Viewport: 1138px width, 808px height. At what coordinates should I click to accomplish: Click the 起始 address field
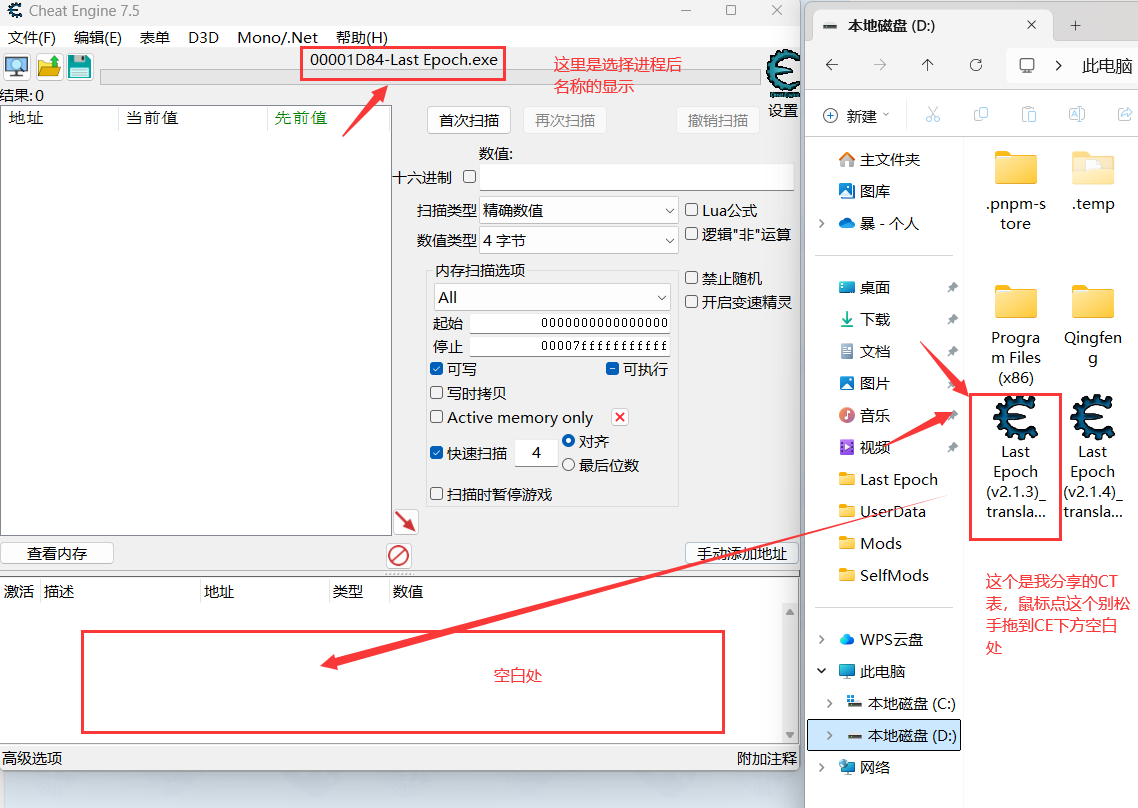(570, 323)
